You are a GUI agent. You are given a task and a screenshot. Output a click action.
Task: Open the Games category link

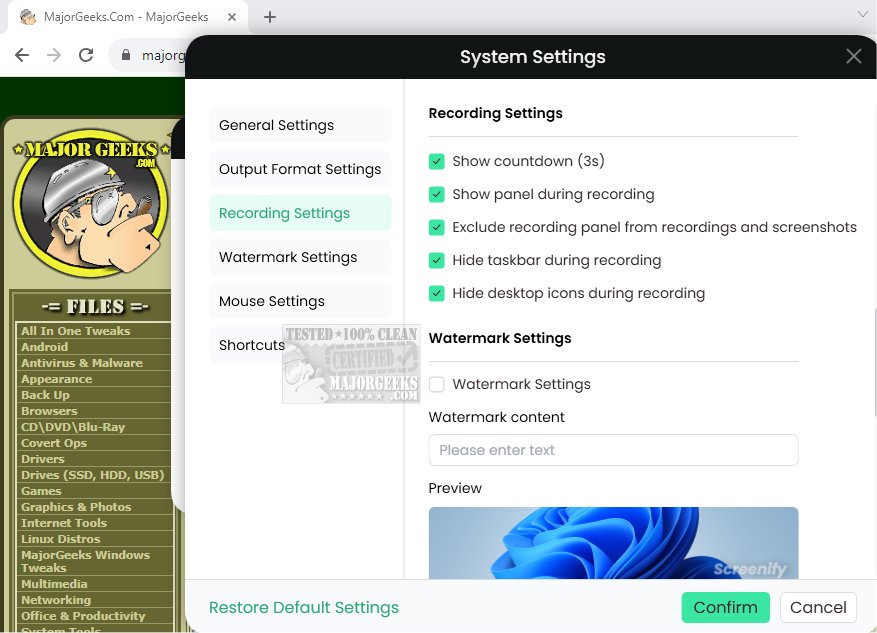(41, 491)
